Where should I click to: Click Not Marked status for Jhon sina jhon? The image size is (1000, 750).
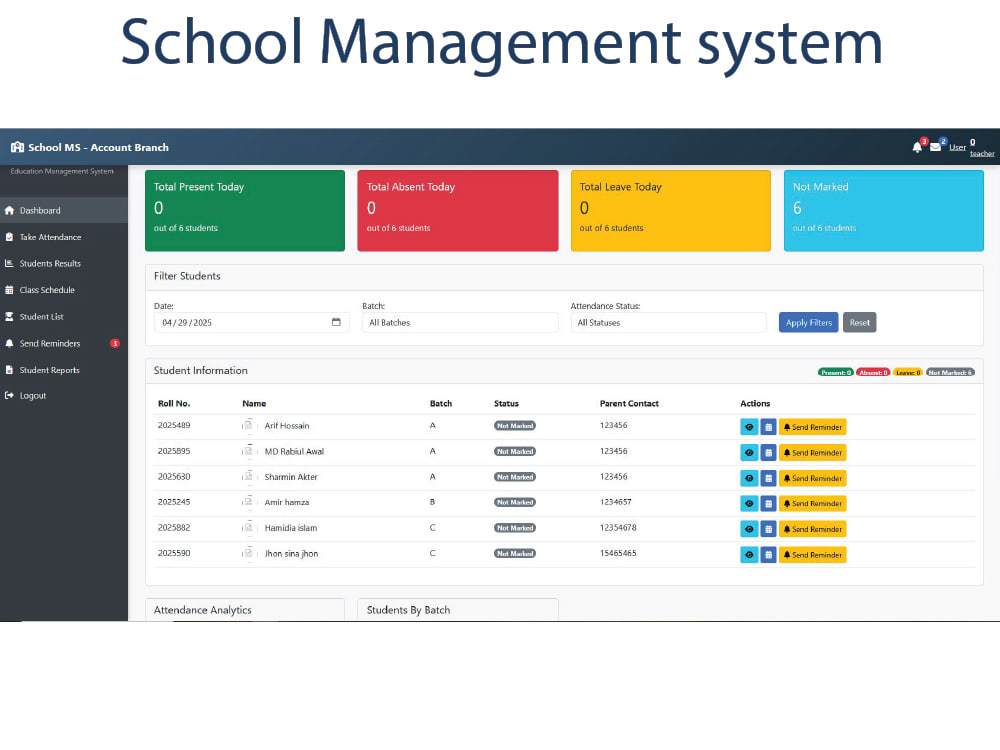tap(515, 554)
